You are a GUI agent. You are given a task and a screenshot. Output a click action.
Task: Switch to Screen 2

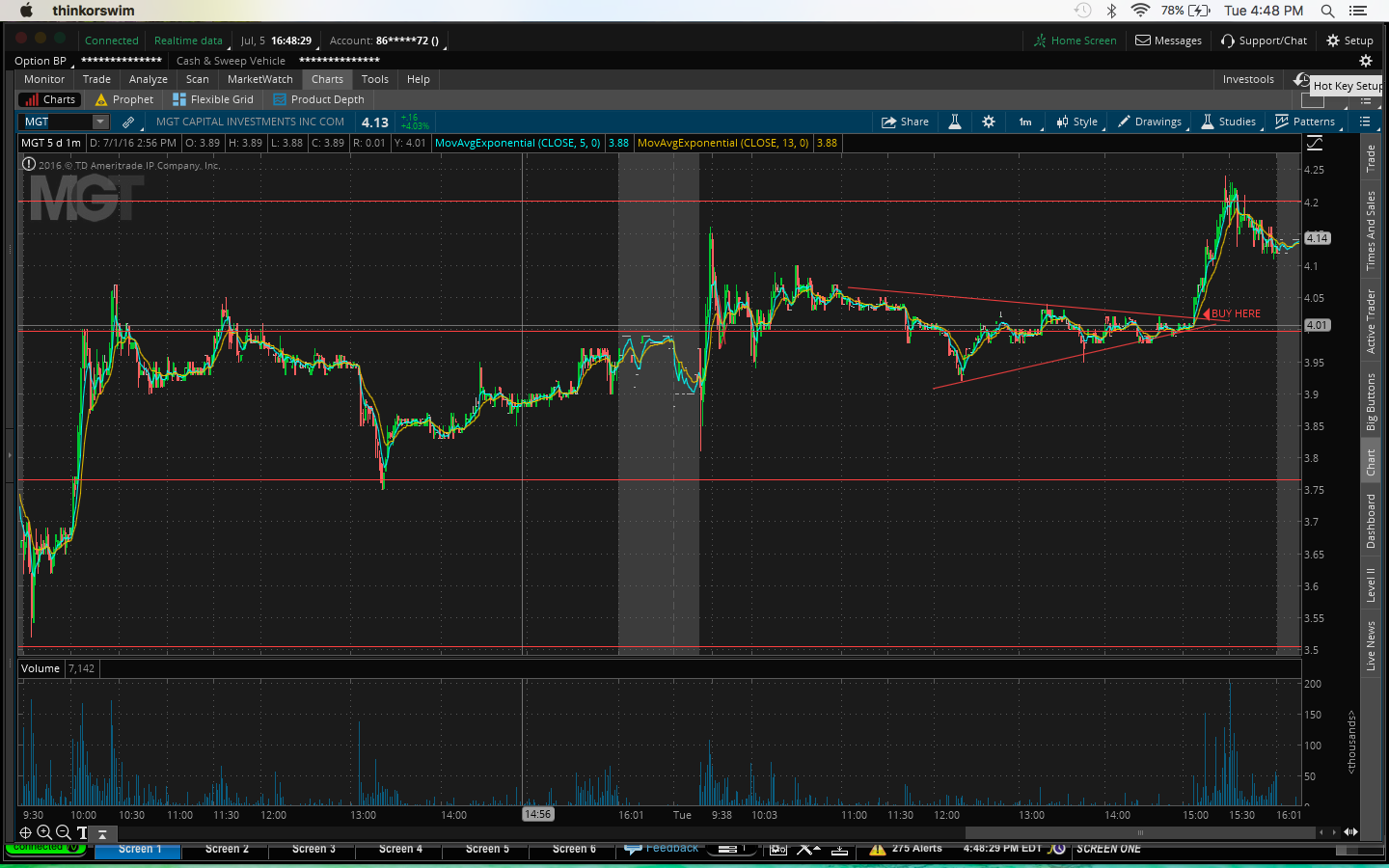(227, 850)
